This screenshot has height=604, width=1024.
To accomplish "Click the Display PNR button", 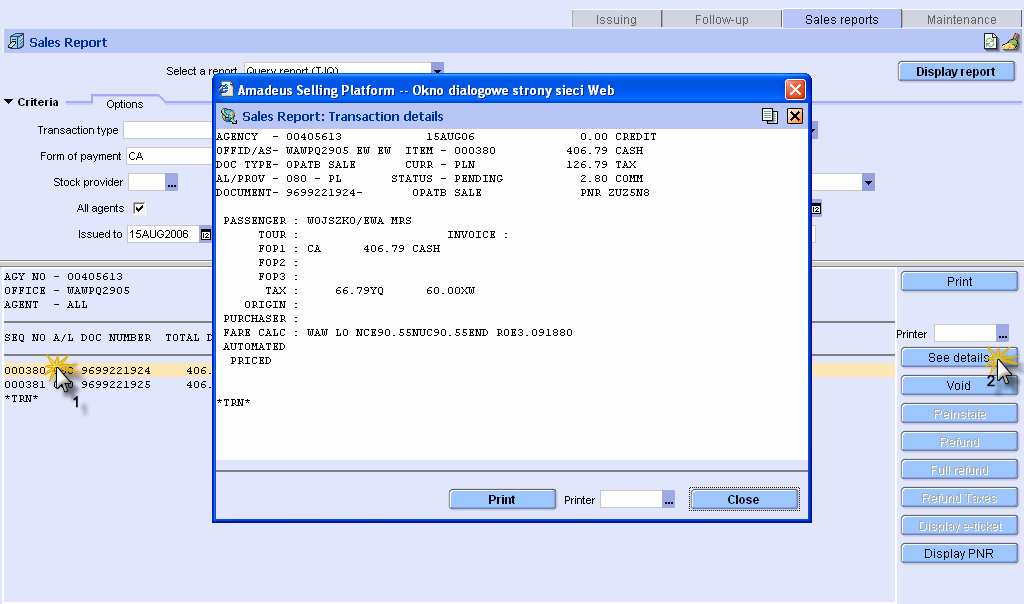I will (x=959, y=554).
